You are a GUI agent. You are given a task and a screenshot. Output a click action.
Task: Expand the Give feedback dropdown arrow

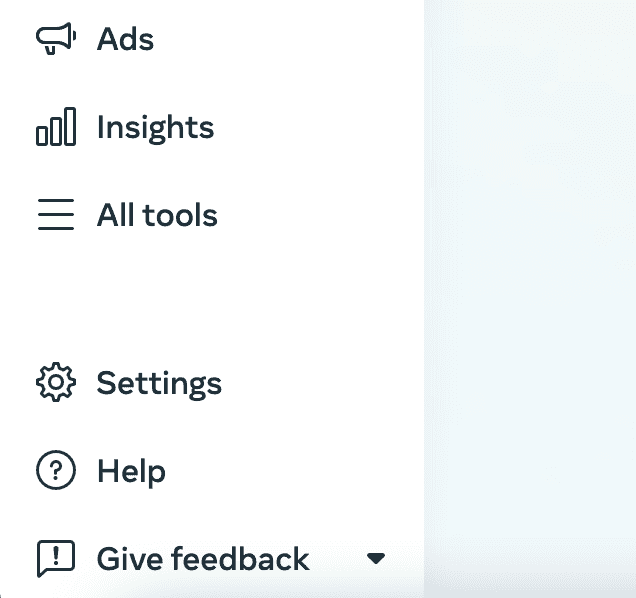[x=376, y=559]
